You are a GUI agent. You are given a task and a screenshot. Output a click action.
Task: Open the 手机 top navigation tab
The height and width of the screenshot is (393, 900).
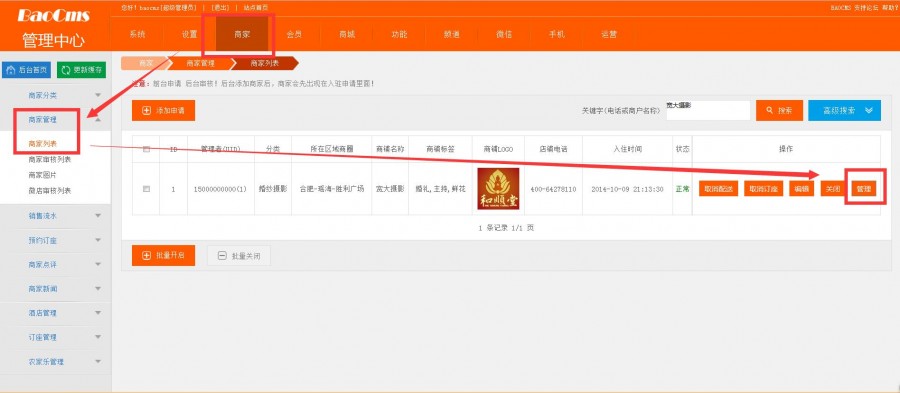click(x=556, y=34)
